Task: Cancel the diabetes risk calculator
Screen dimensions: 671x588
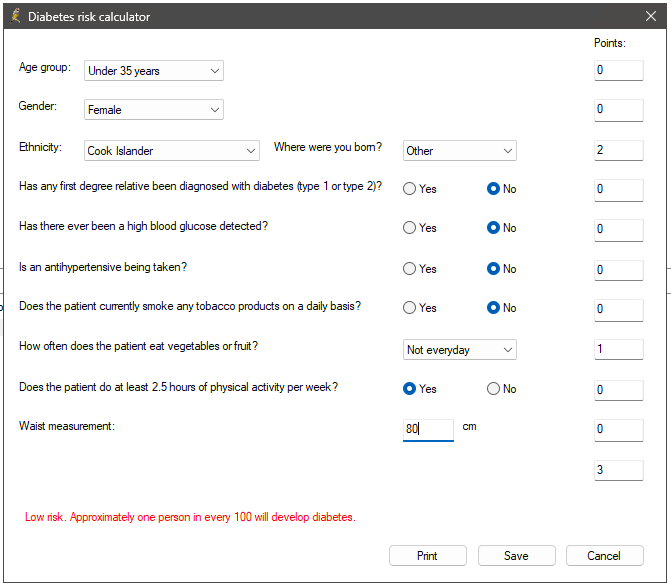Action: 604,555
